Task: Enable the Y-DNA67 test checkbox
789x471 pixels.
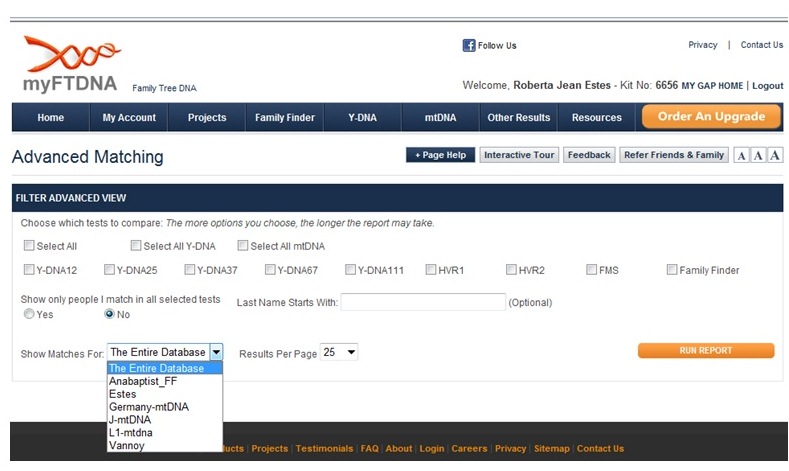Action: coord(270,270)
